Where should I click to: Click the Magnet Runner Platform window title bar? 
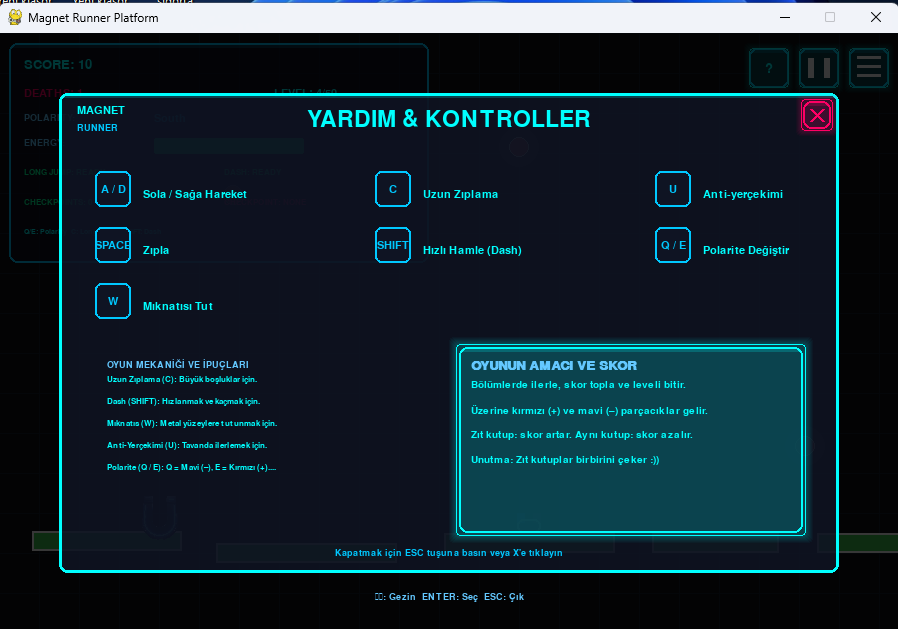400,17
